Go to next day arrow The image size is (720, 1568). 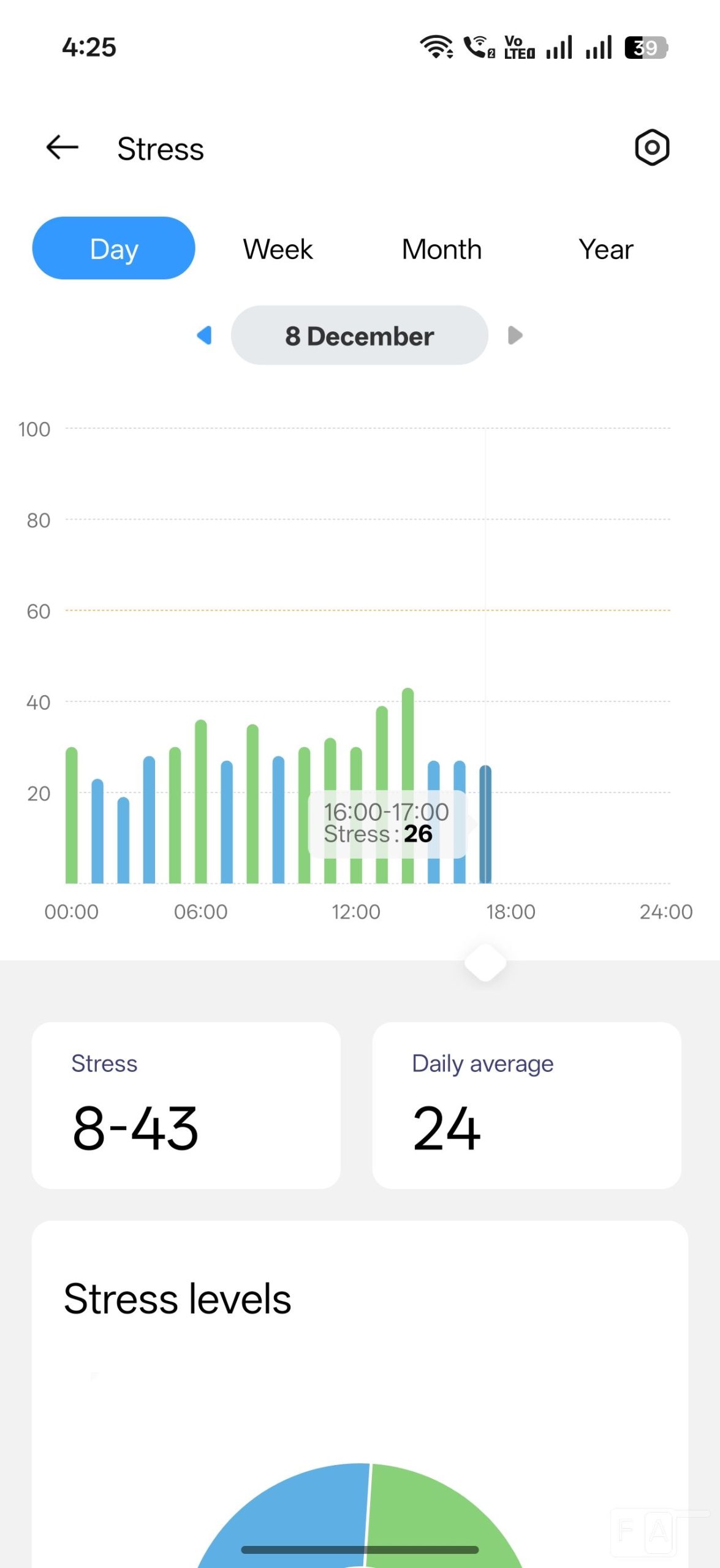pyautogui.click(x=515, y=335)
